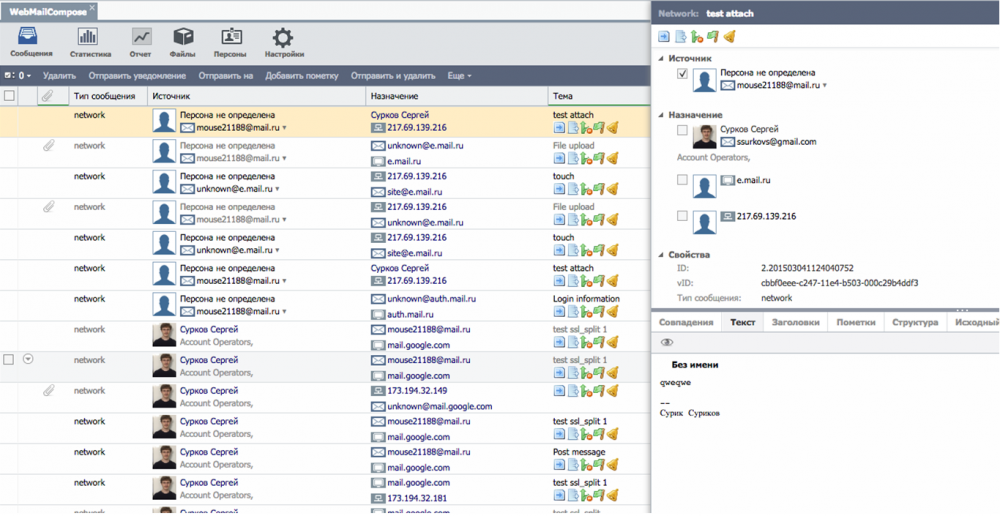Click envelope icon beside ssurkovs@gmail.com
The image size is (1000, 516).
coord(728,142)
